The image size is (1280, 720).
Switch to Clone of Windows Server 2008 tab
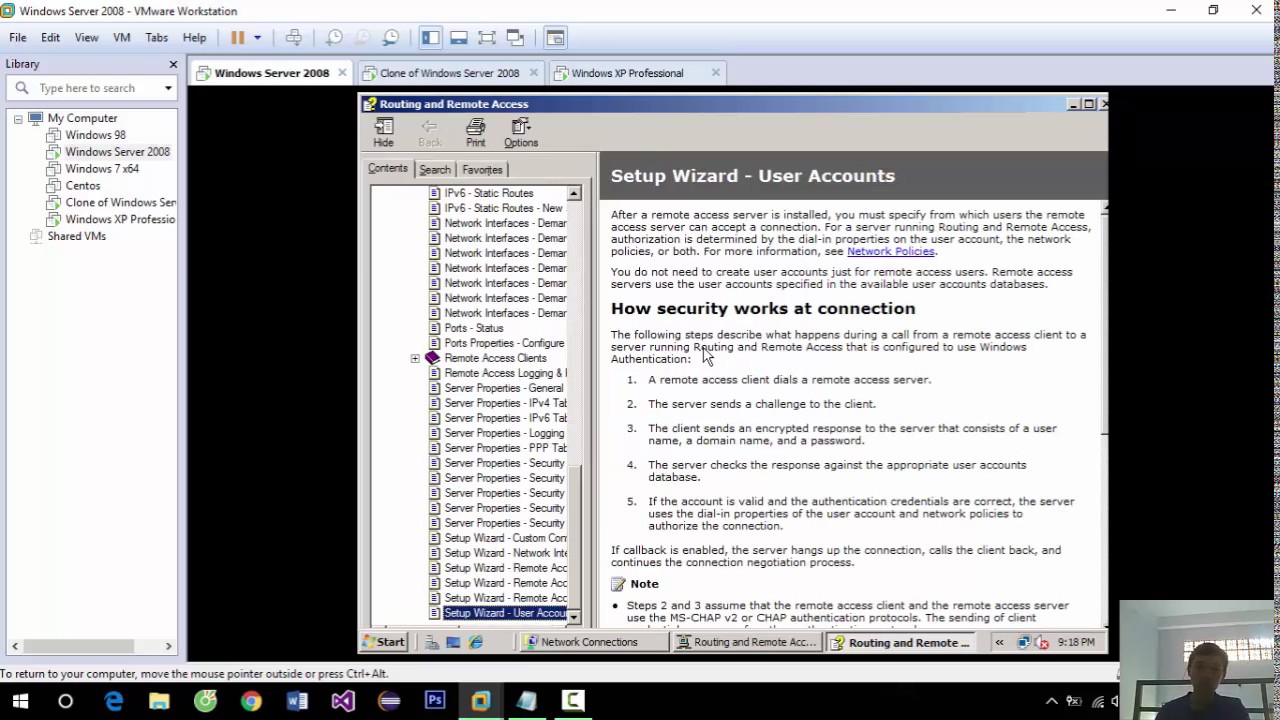click(449, 73)
